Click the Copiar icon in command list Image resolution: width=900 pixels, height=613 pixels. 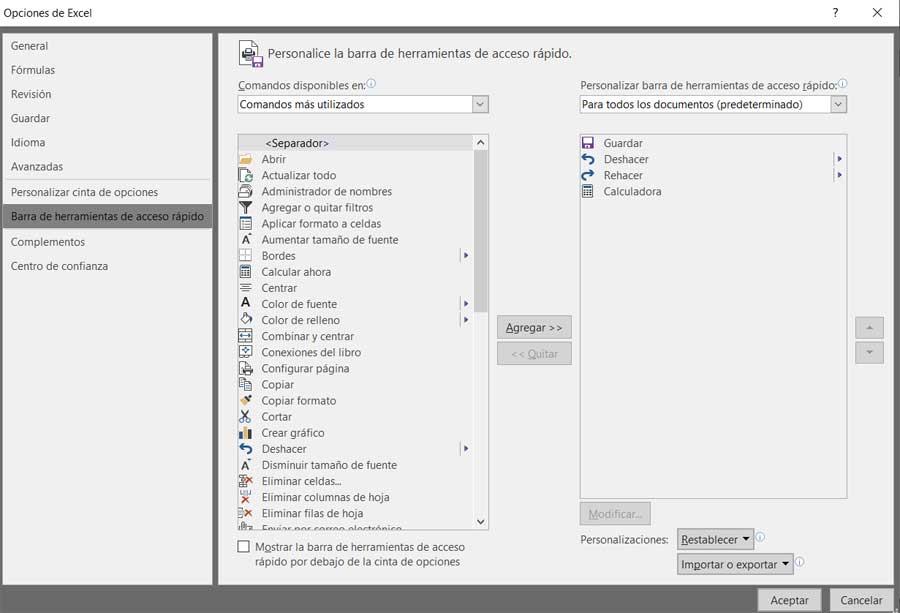pyautogui.click(x=246, y=384)
